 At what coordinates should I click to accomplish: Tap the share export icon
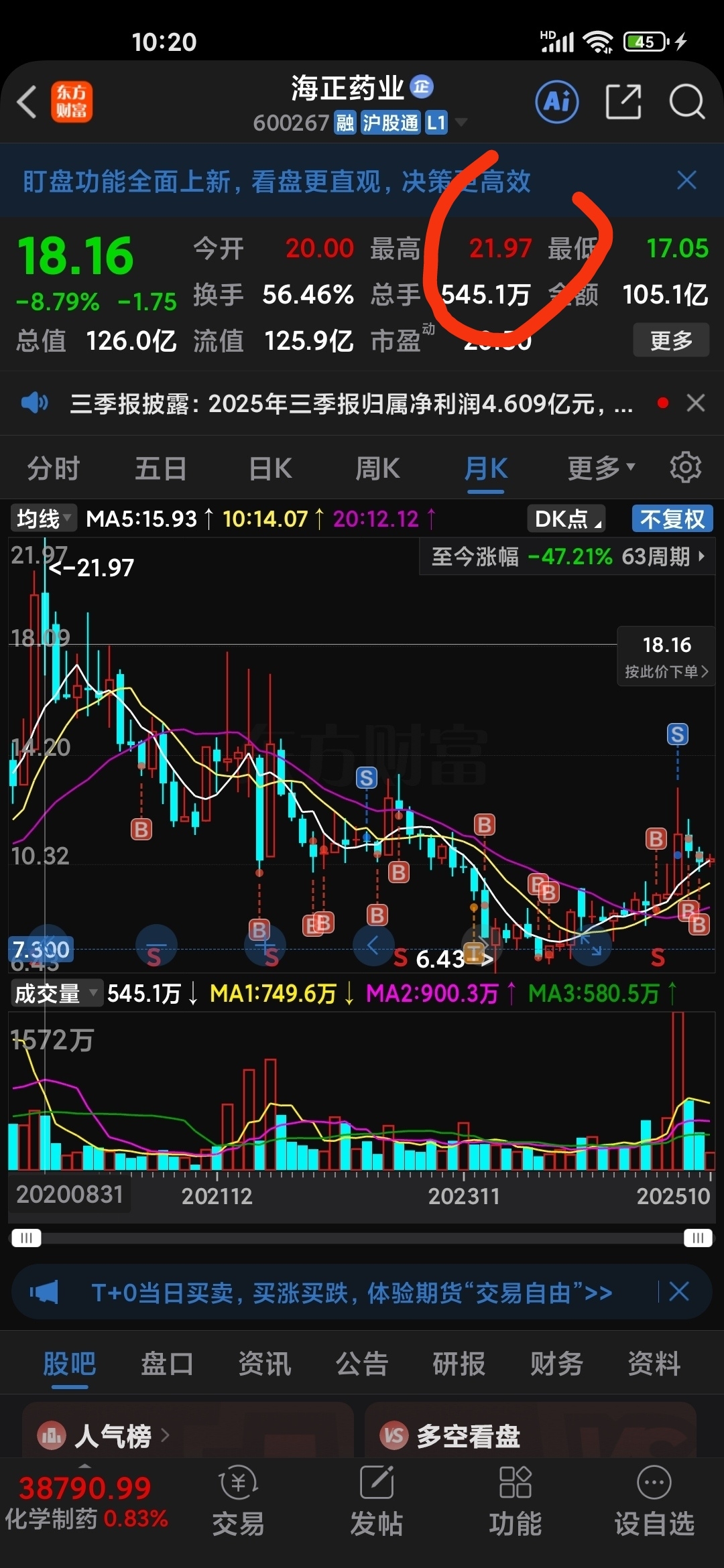623,102
